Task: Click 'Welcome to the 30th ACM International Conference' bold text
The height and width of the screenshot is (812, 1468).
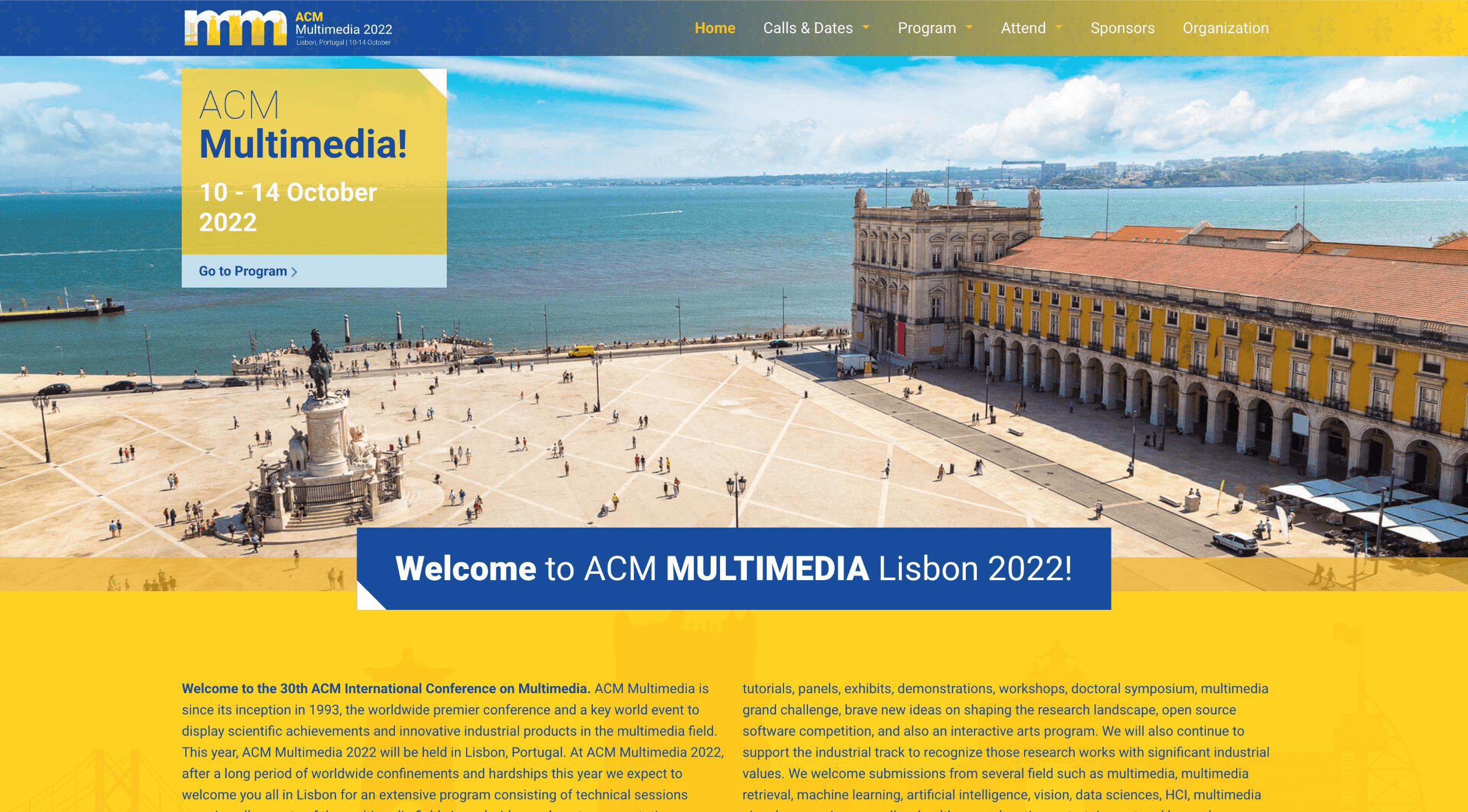Action: pos(386,689)
